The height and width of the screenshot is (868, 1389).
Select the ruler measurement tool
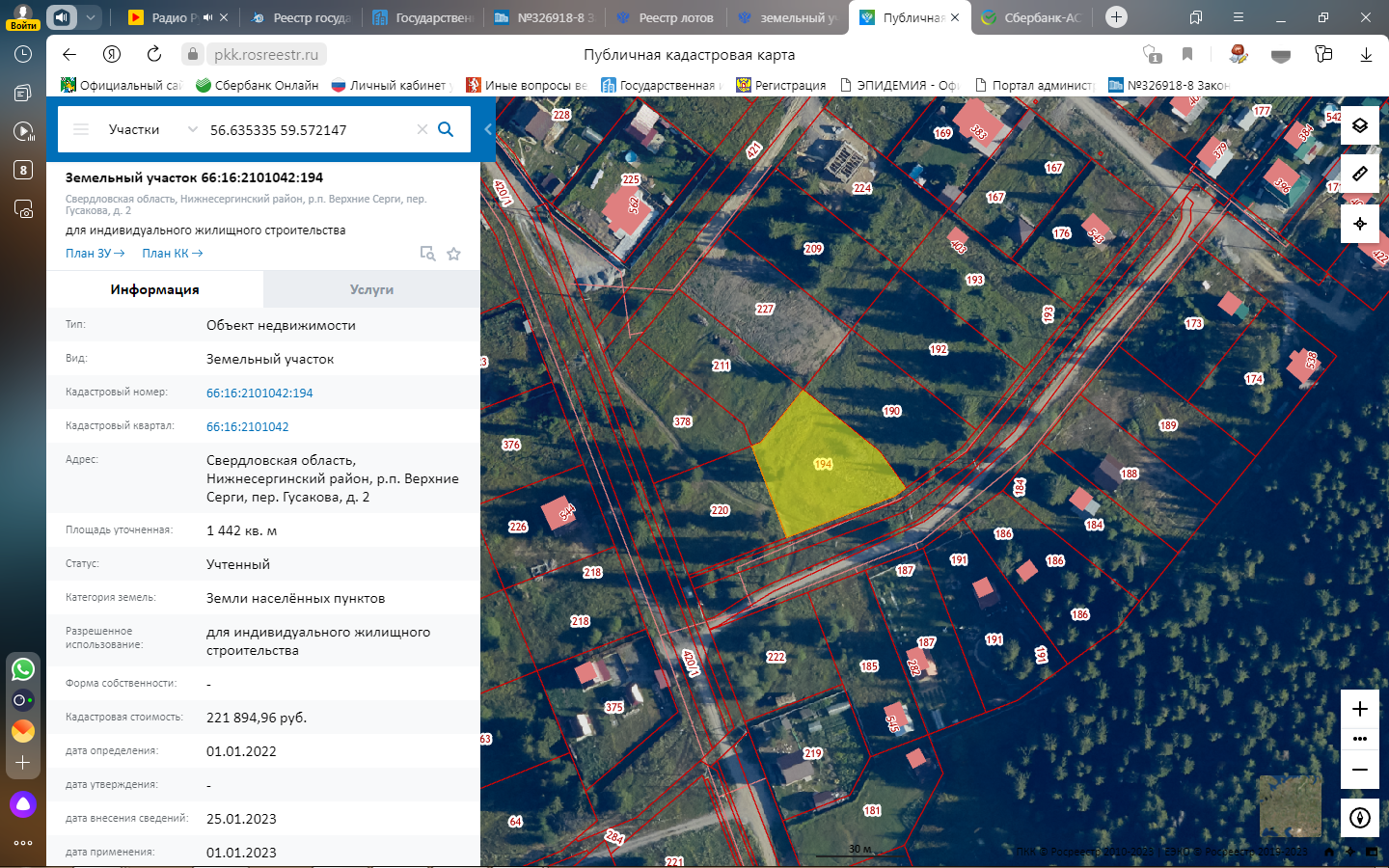pyautogui.click(x=1359, y=174)
